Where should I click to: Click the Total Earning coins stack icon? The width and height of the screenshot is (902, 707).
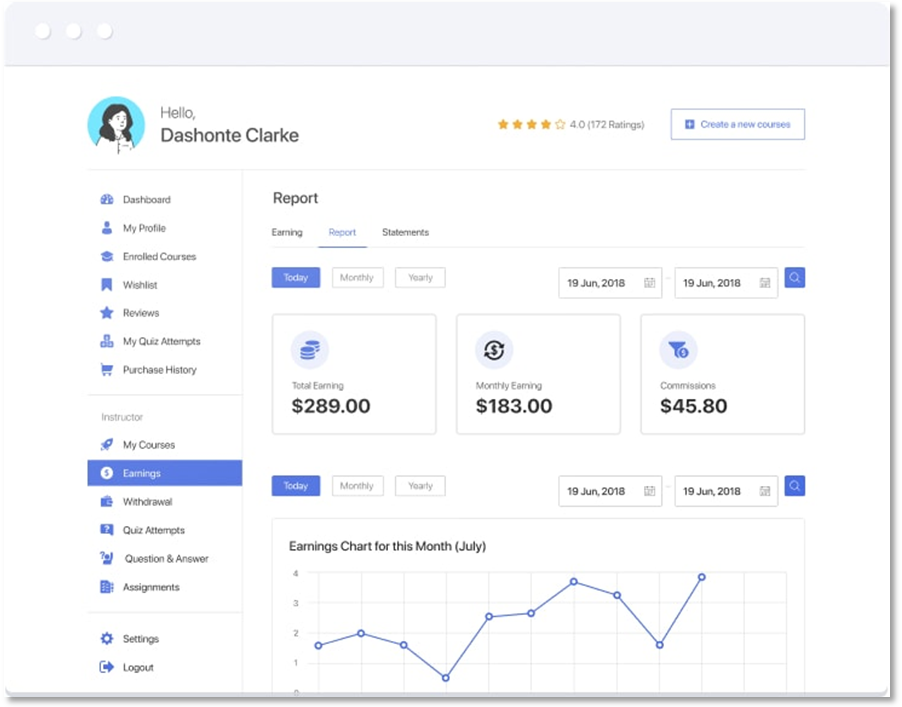309,350
